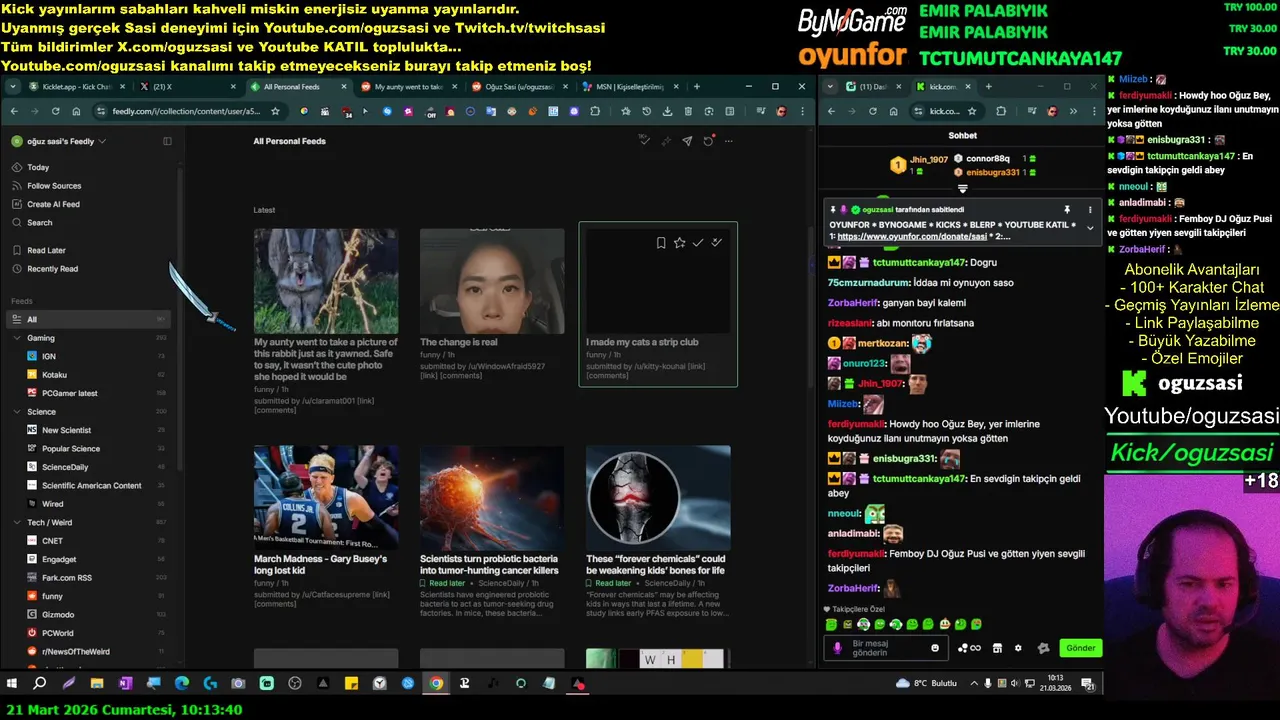Expand the pinned message in Kick chat
This screenshot has width=1280, height=720.
(1090, 229)
